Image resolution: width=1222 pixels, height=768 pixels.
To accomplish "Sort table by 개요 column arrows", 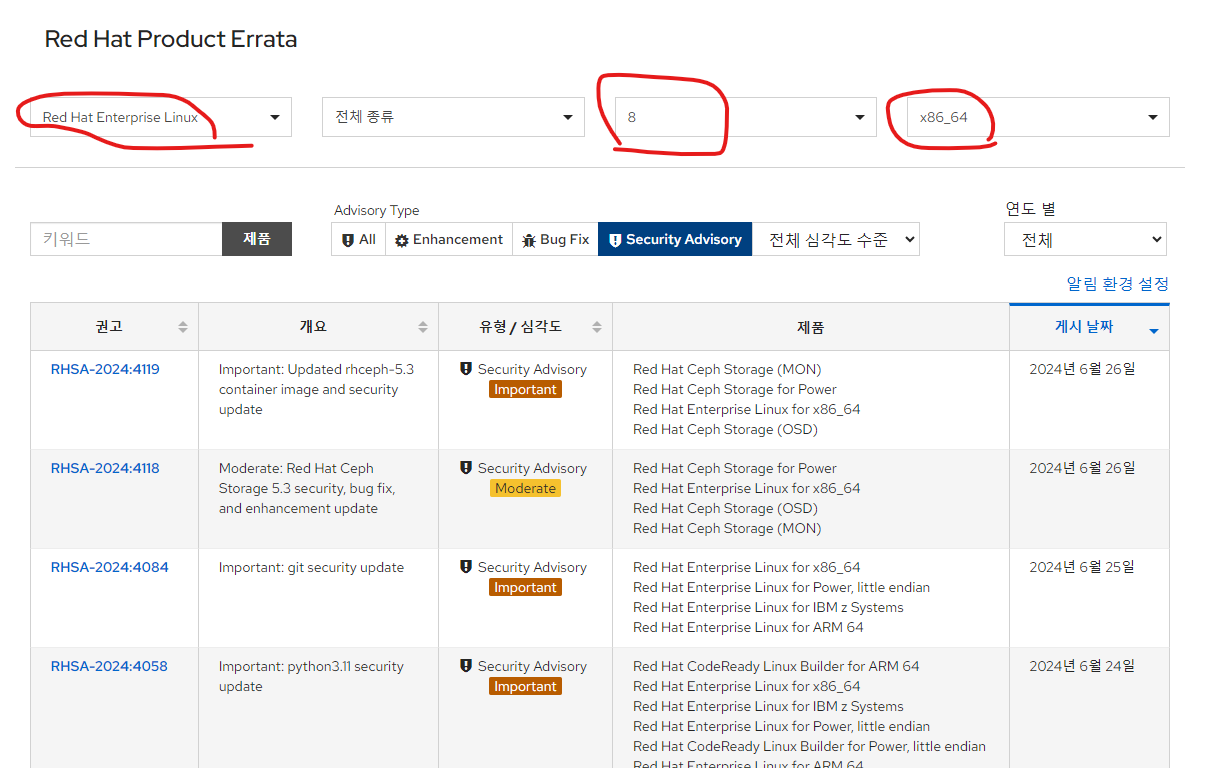I will (x=423, y=327).
